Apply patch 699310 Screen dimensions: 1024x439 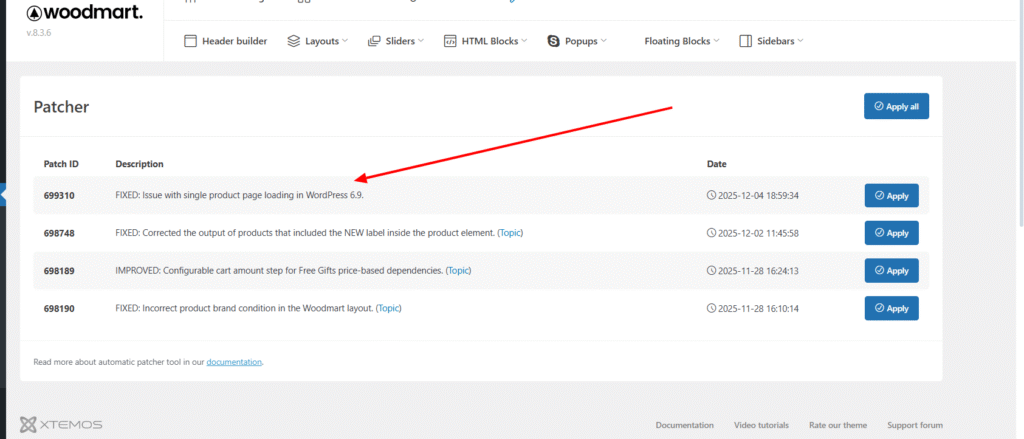[891, 195]
